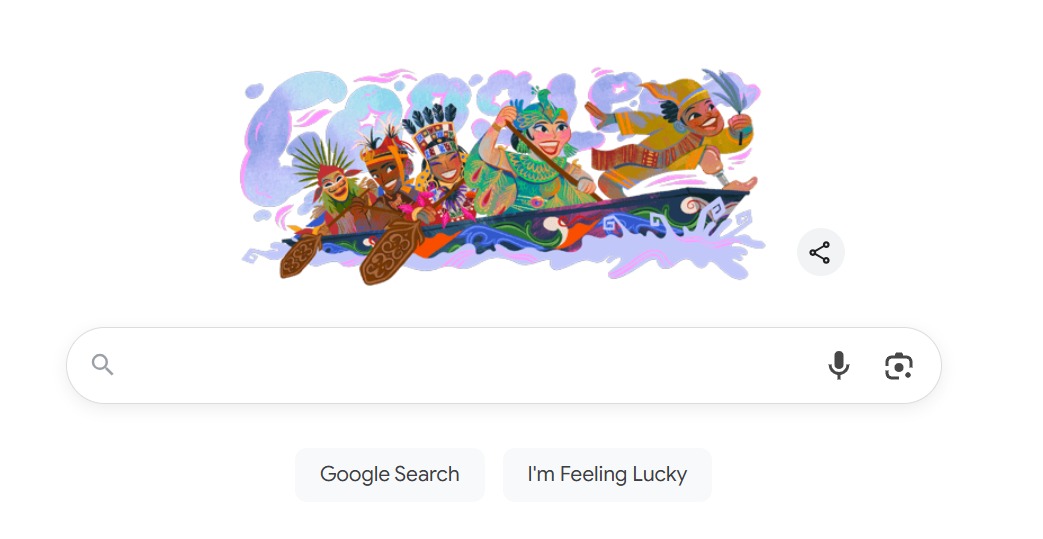The height and width of the screenshot is (539, 1043).
Task: Click the smaller carved wooden paddle blade
Action: coord(301,256)
